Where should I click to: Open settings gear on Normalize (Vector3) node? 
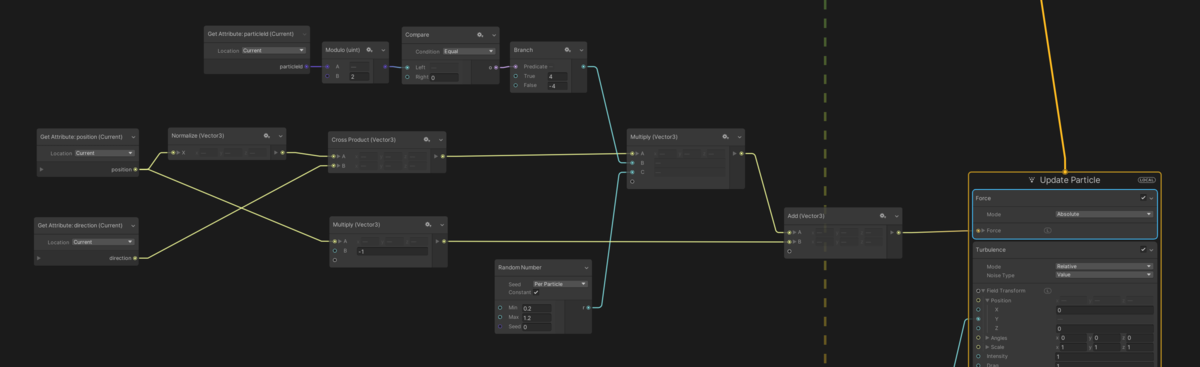pyautogui.click(x=266, y=135)
